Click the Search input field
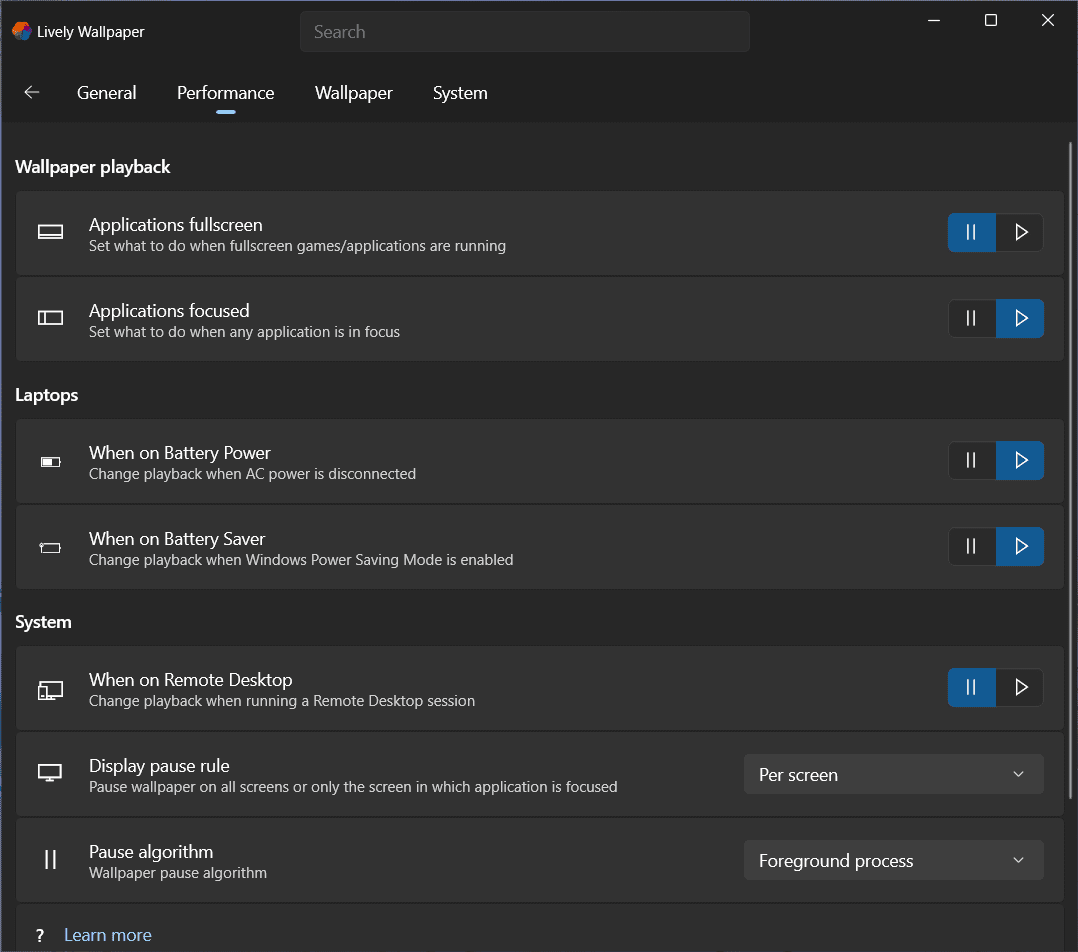The image size is (1078, 952). coord(524,32)
